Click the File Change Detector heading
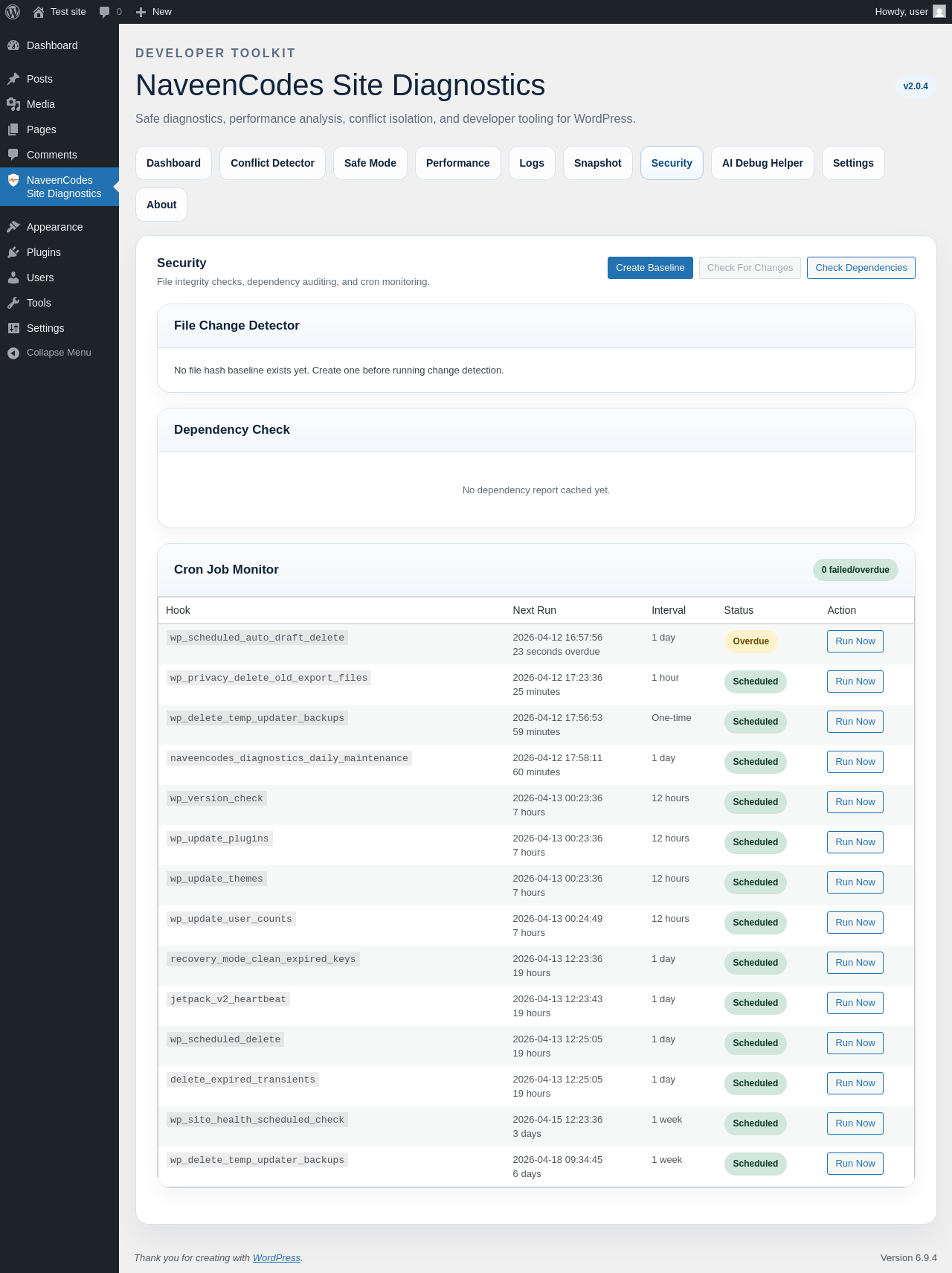The height and width of the screenshot is (1273, 952). pyautogui.click(x=237, y=326)
